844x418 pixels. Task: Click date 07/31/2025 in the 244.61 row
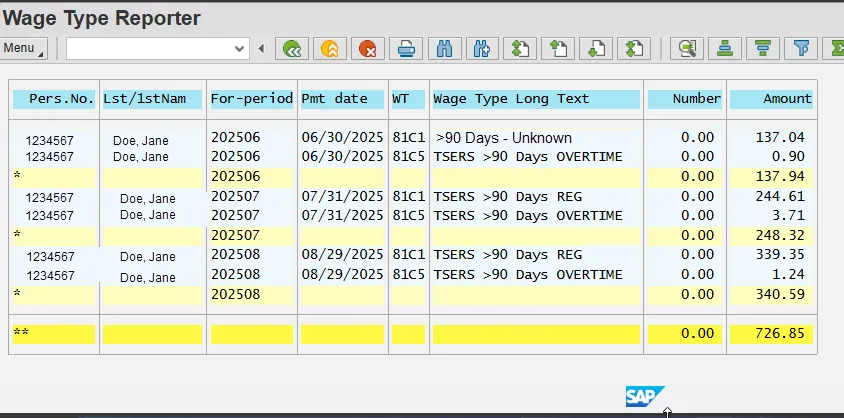tap(342, 196)
